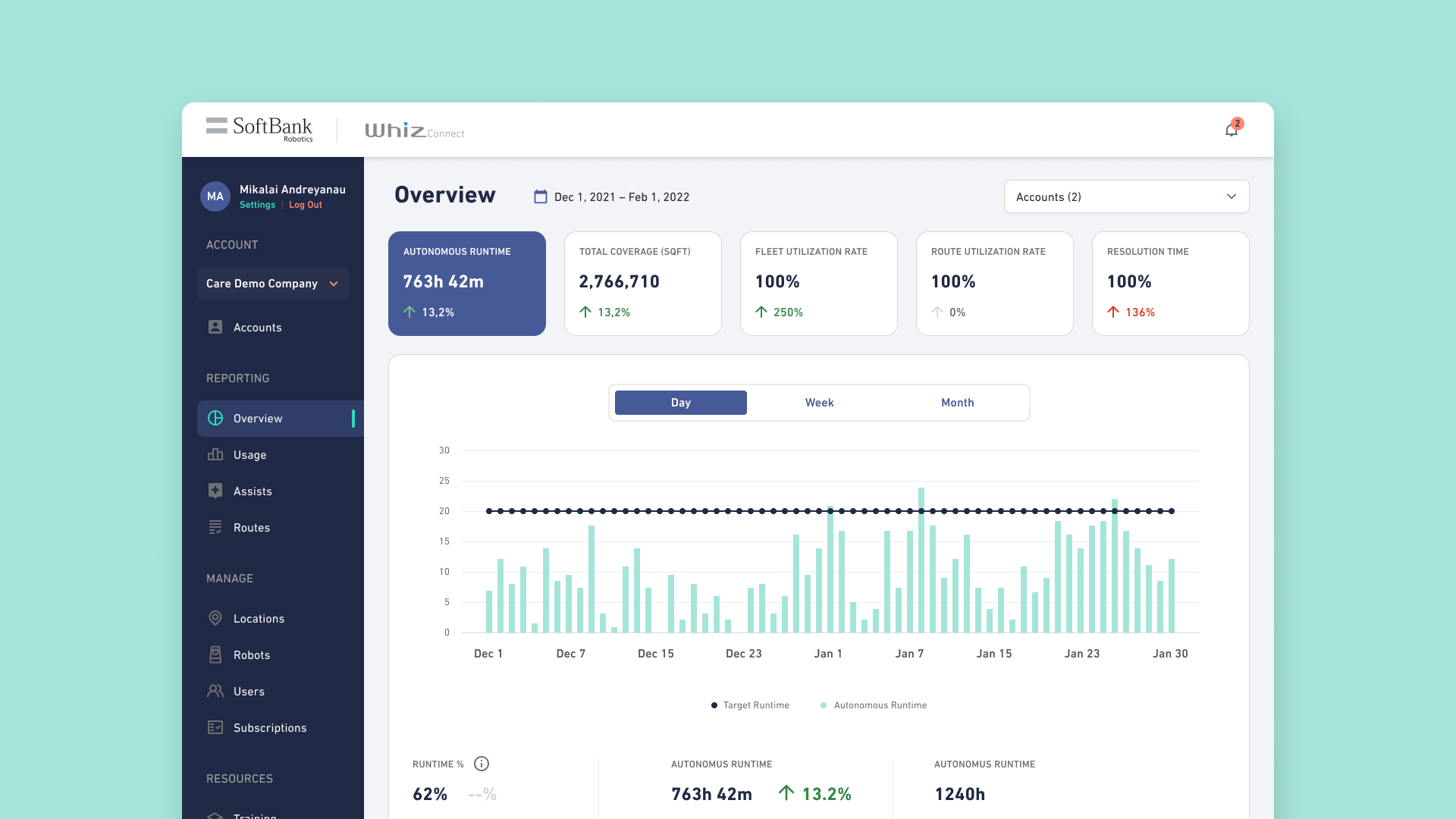Select the Day chart view
The width and height of the screenshot is (1456, 819).
click(680, 403)
